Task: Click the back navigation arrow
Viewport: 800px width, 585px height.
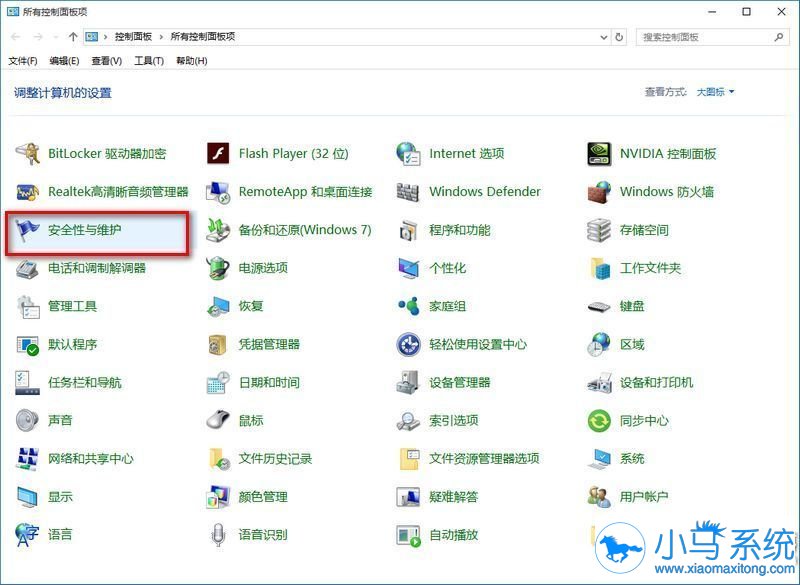Action: (x=16, y=37)
